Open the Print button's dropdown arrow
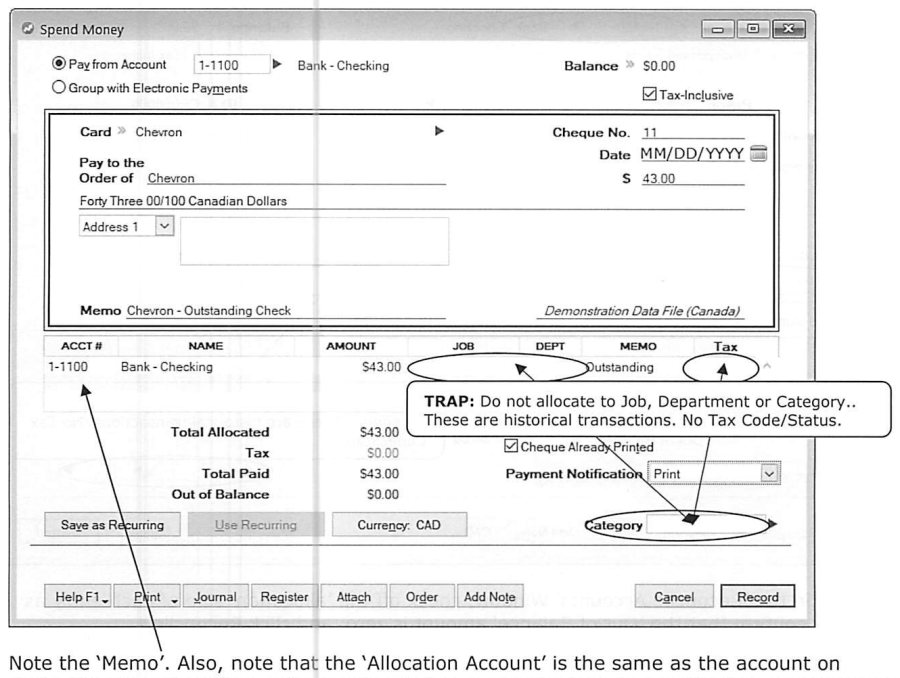This screenshot has height=678, width=900. [x=174, y=600]
